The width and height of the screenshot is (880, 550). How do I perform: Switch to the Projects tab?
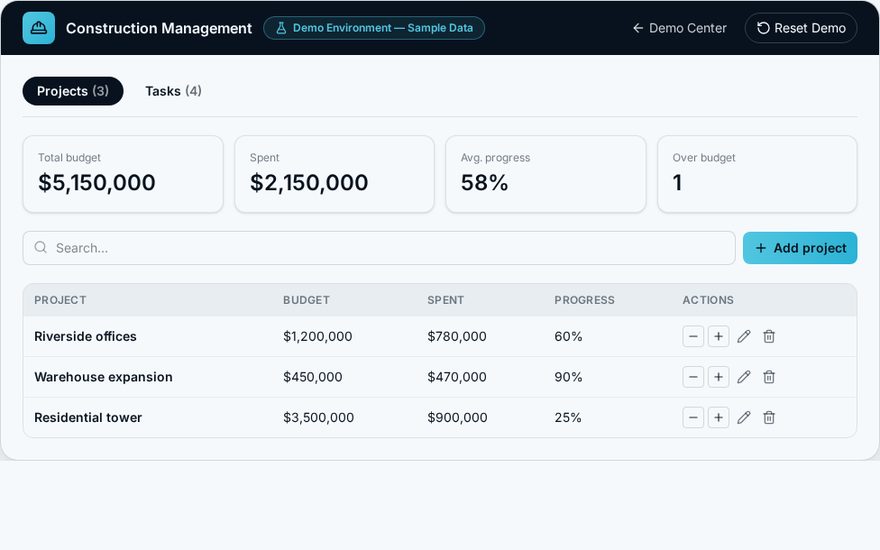[73, 91]
